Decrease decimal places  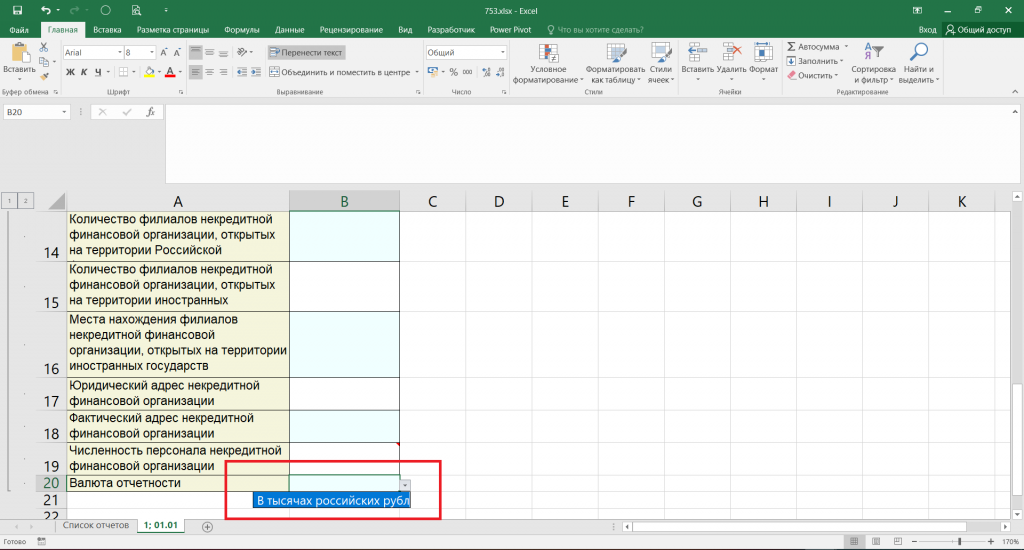(x=500, y=72)
